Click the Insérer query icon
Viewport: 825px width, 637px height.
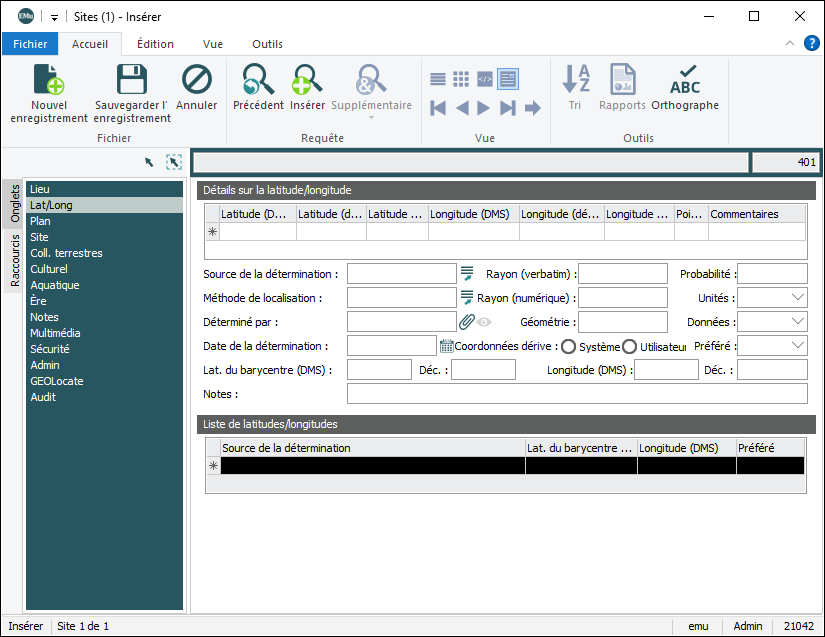(x=307, y=80)
